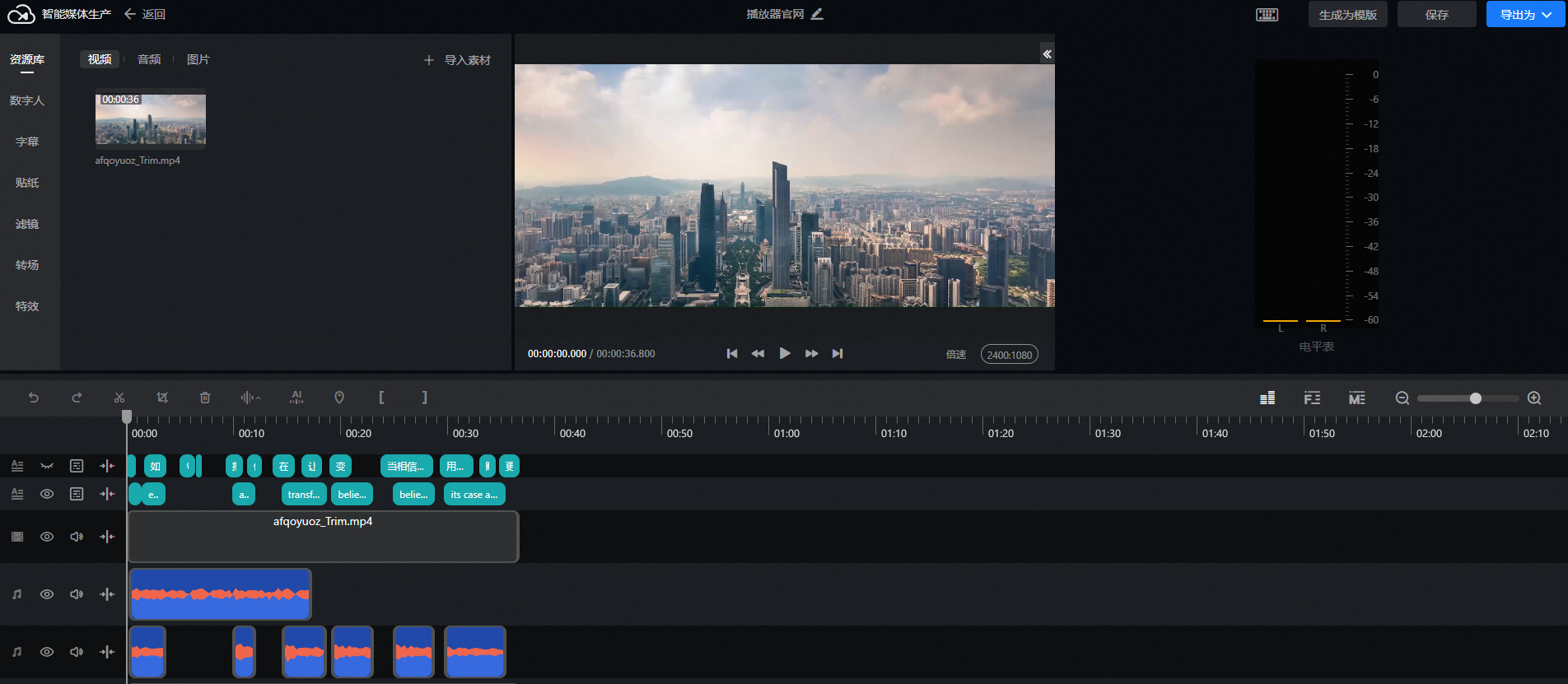
Task: Show the hidden first subtitle track
Action: pos(47,466)
